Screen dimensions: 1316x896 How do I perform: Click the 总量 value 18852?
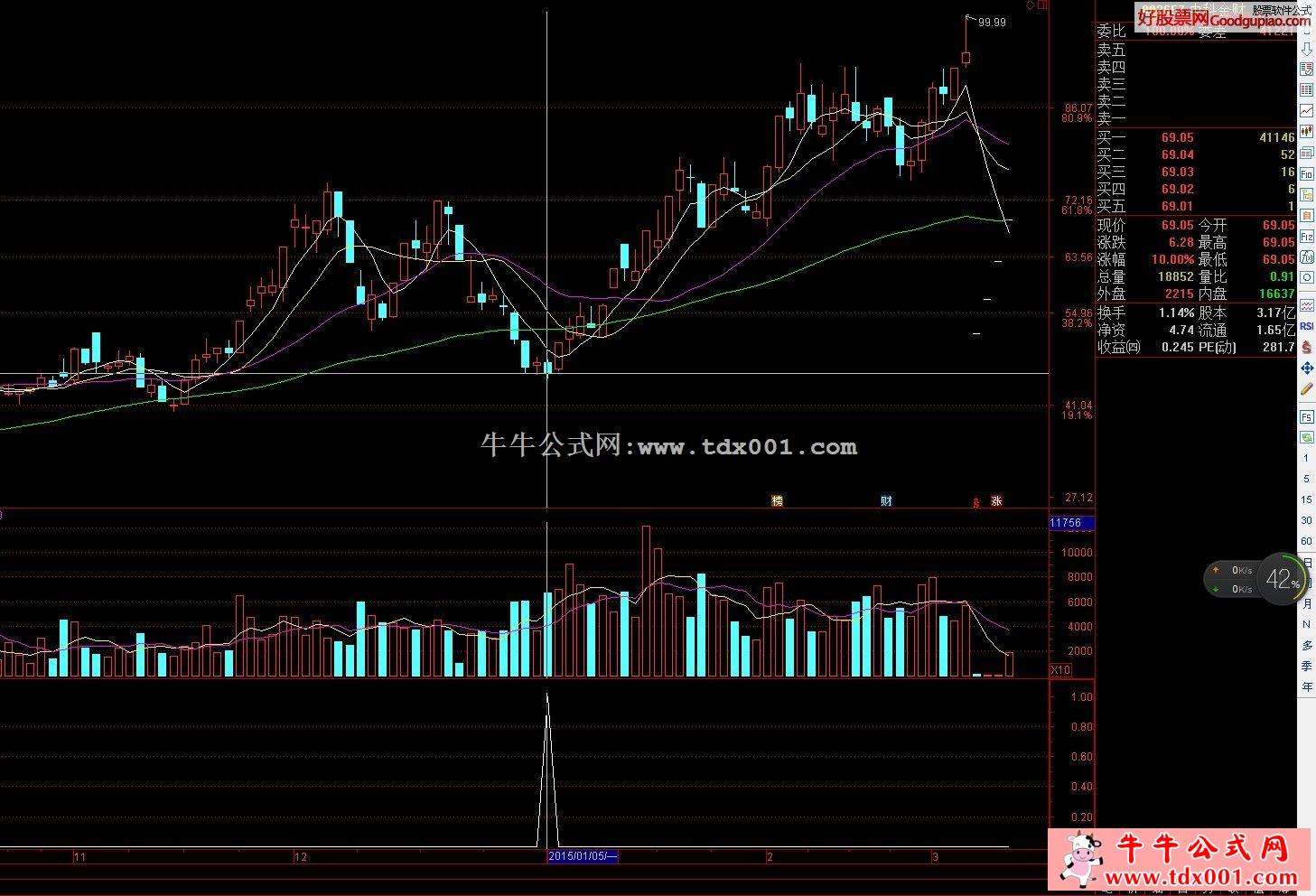coord(1177,276)
